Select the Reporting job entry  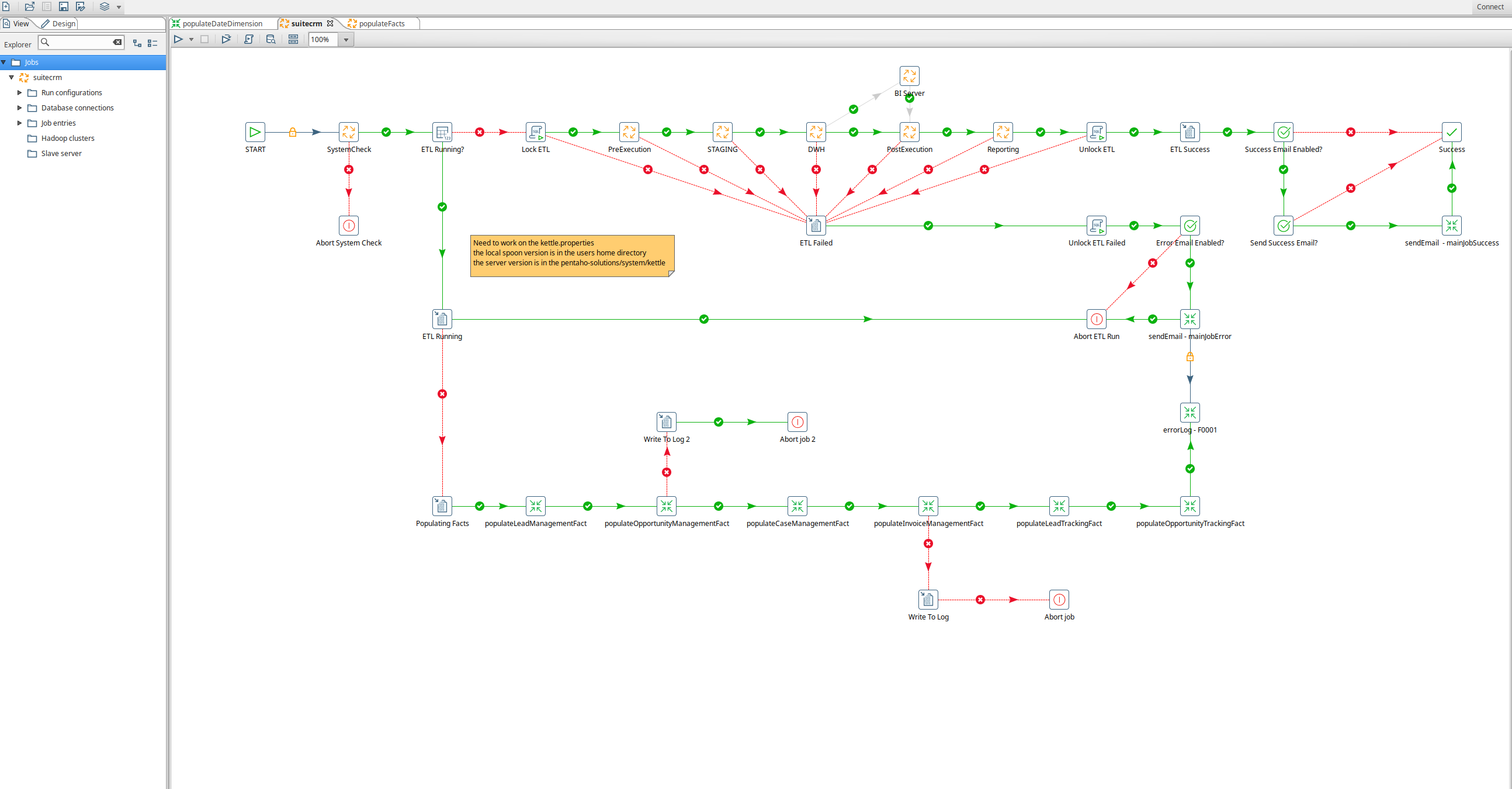[1003, 132]
